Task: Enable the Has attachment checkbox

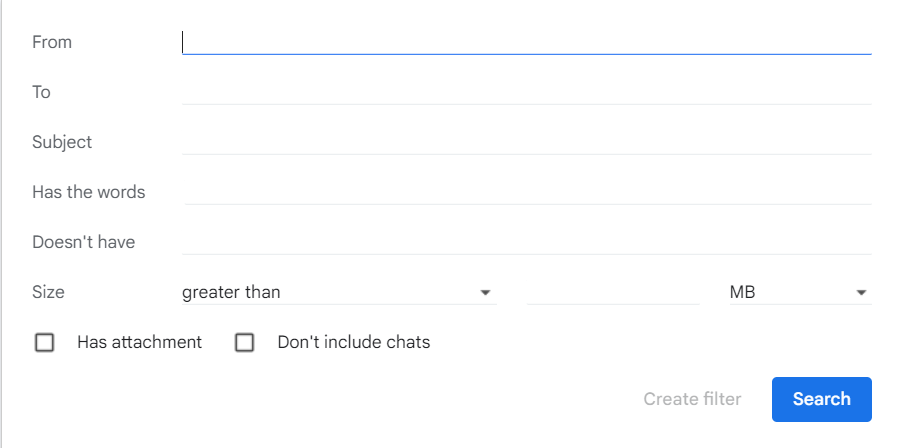Action: pos(44,342)
